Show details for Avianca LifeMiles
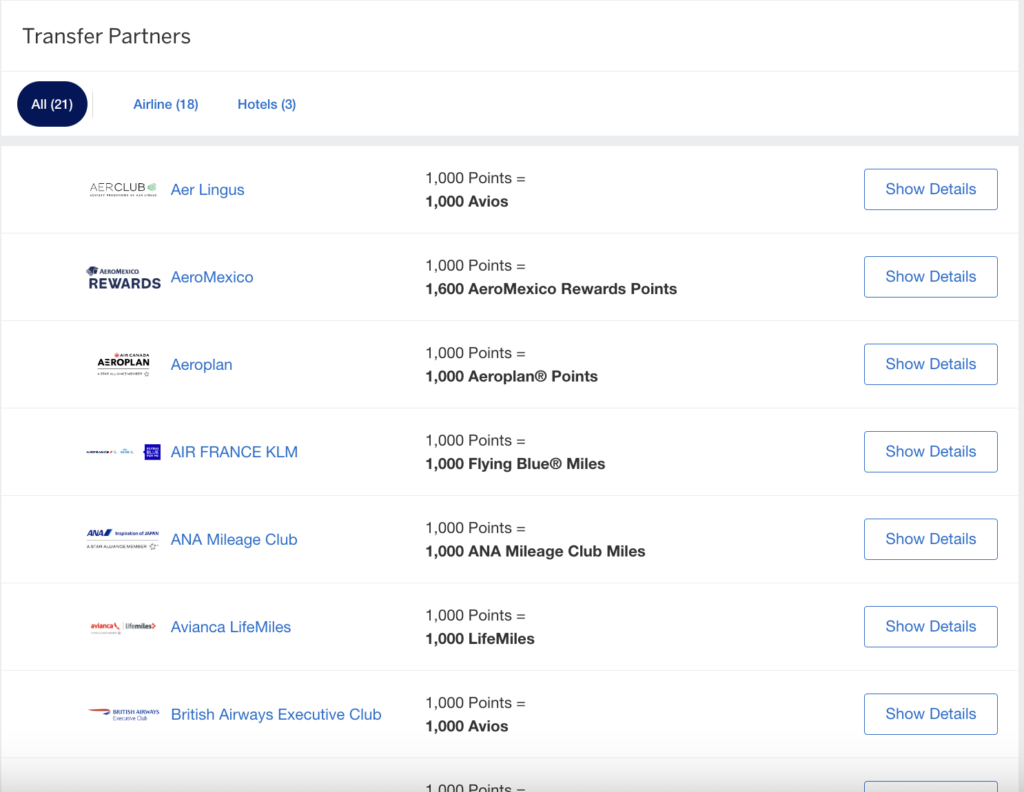Screen dimensions: 1024x792 [930, 627]
